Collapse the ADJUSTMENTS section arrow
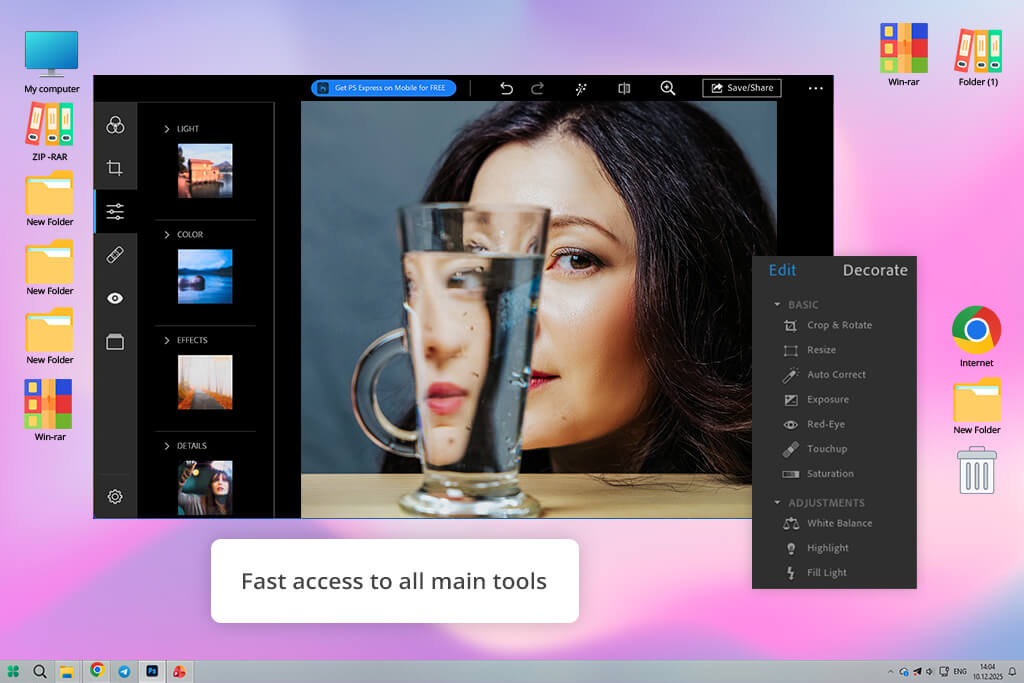 tap(777, 502)
